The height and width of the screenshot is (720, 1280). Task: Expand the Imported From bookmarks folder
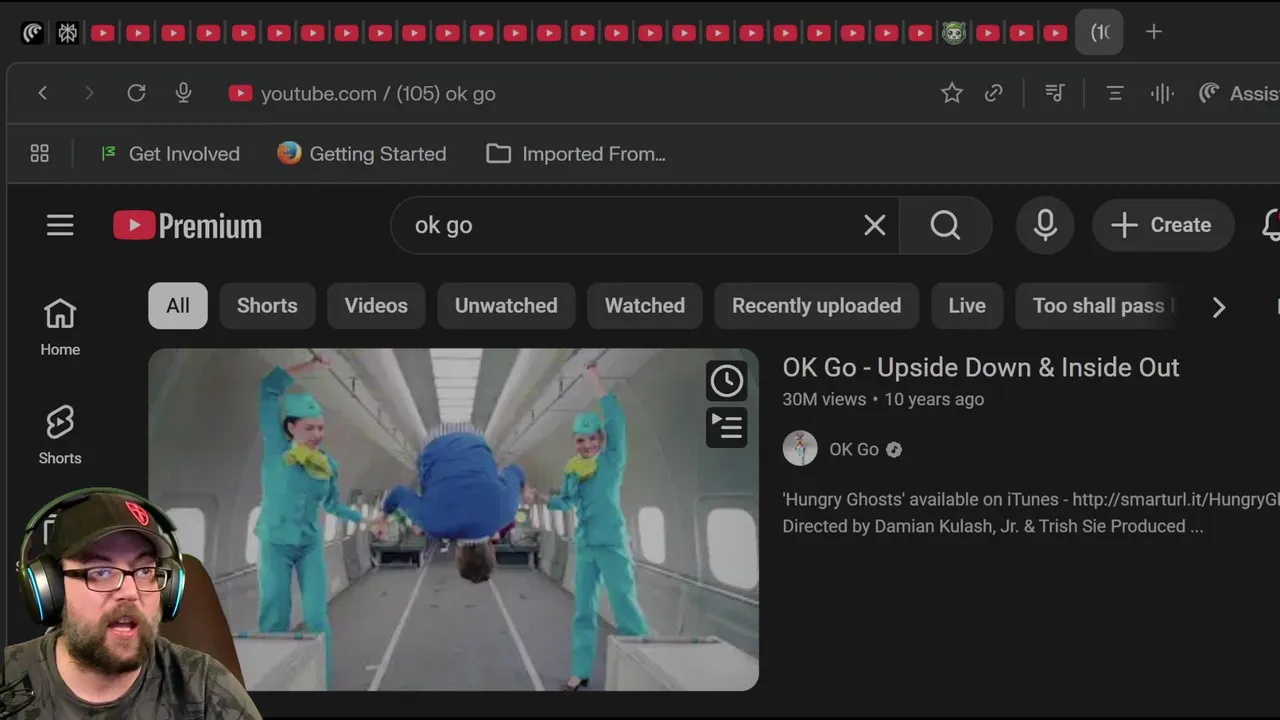click(x=576, y=153)
